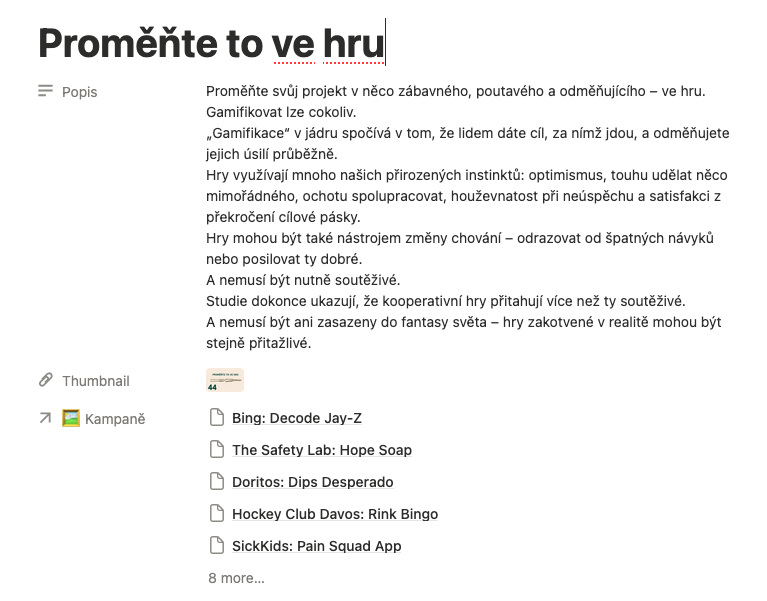The image size is (767, 601).
Task: Click the Thumbnail property label
Action: [x=96, y=381]
